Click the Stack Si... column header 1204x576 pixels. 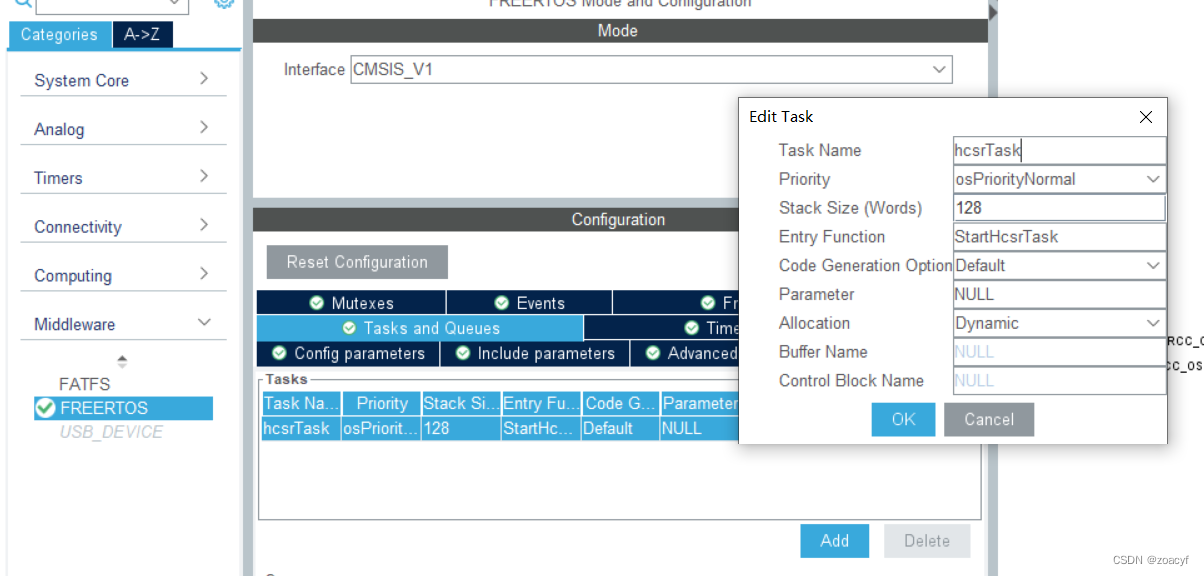pos(461,403)
